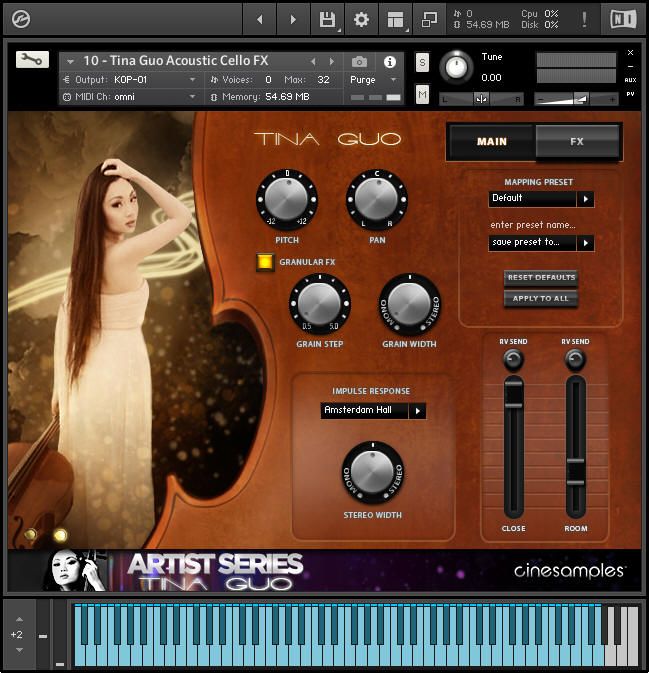Click the cinesamples logo

click(569, 571)
